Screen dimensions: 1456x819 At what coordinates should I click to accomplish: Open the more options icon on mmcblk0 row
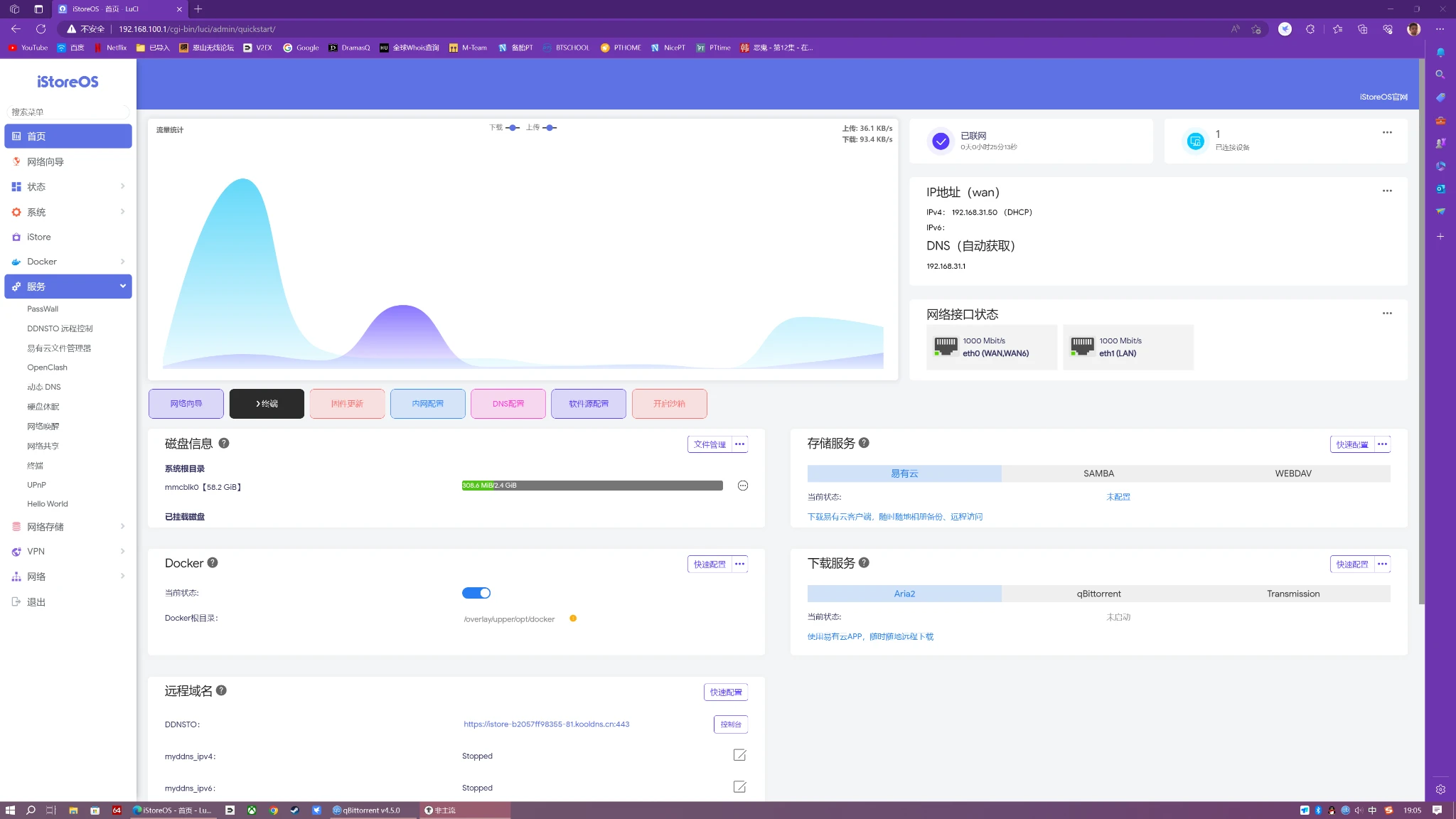click(743, 486)
